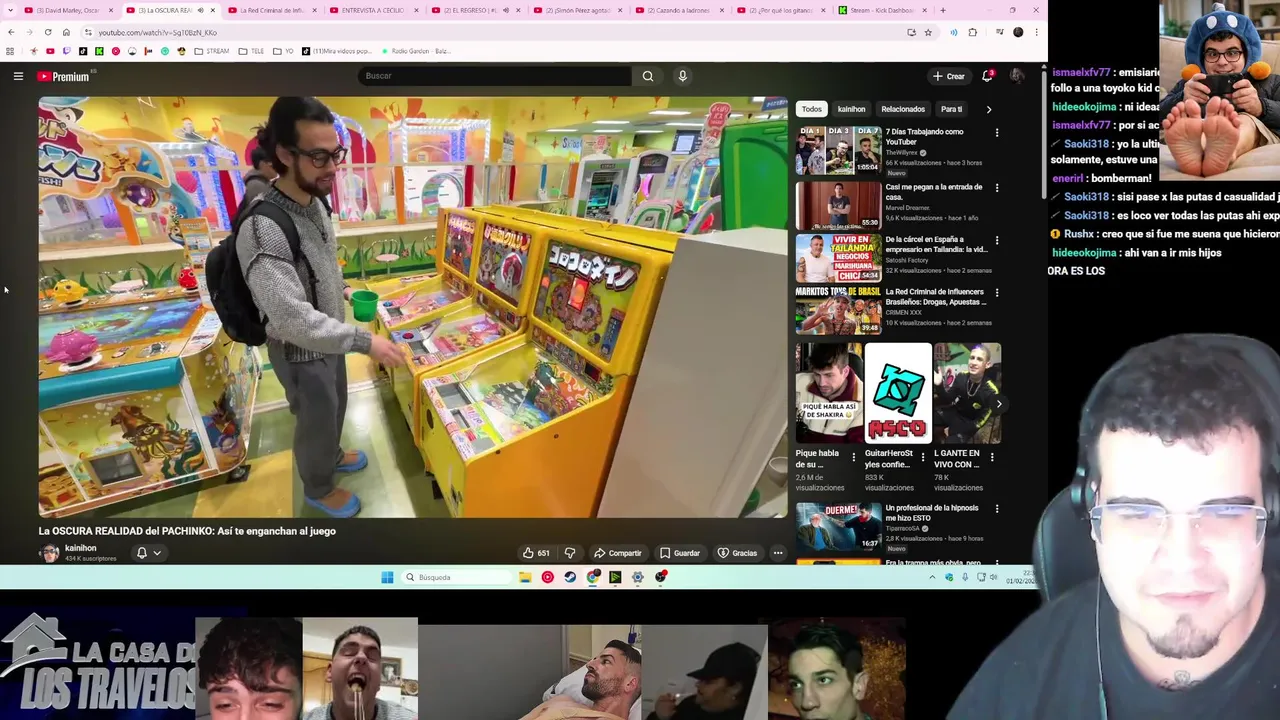
Task: Open video '7 Días Trabajando como YouTuber' thumbnail
Action: click(x=838, y=150)
